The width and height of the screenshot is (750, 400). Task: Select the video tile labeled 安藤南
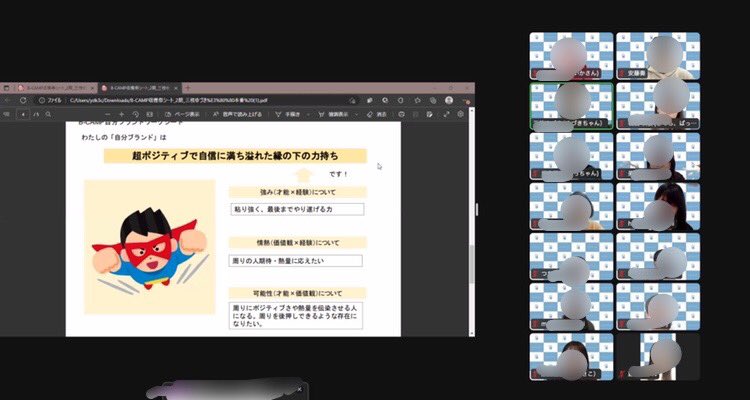coord(658,56)
